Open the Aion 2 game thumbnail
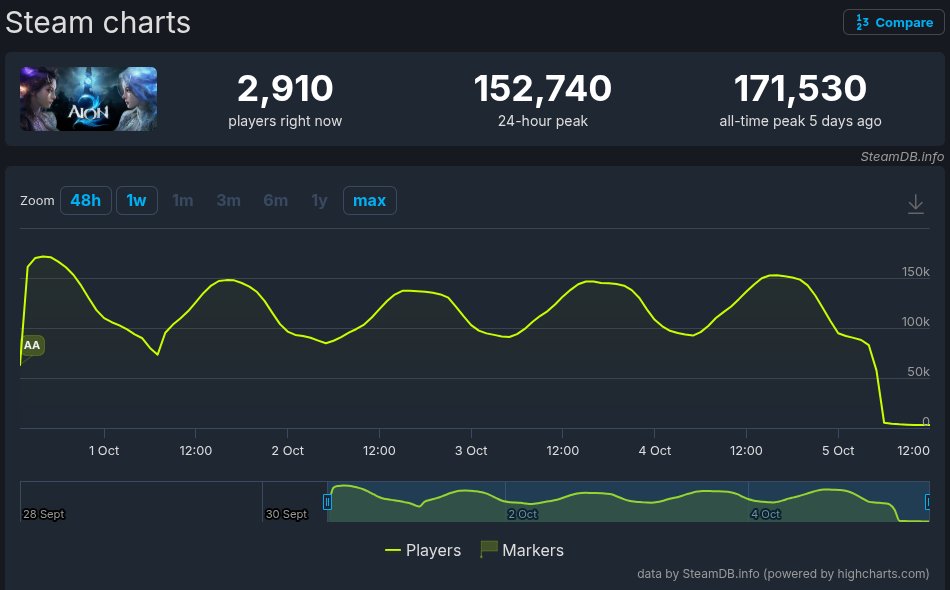 tap(88, 99)
